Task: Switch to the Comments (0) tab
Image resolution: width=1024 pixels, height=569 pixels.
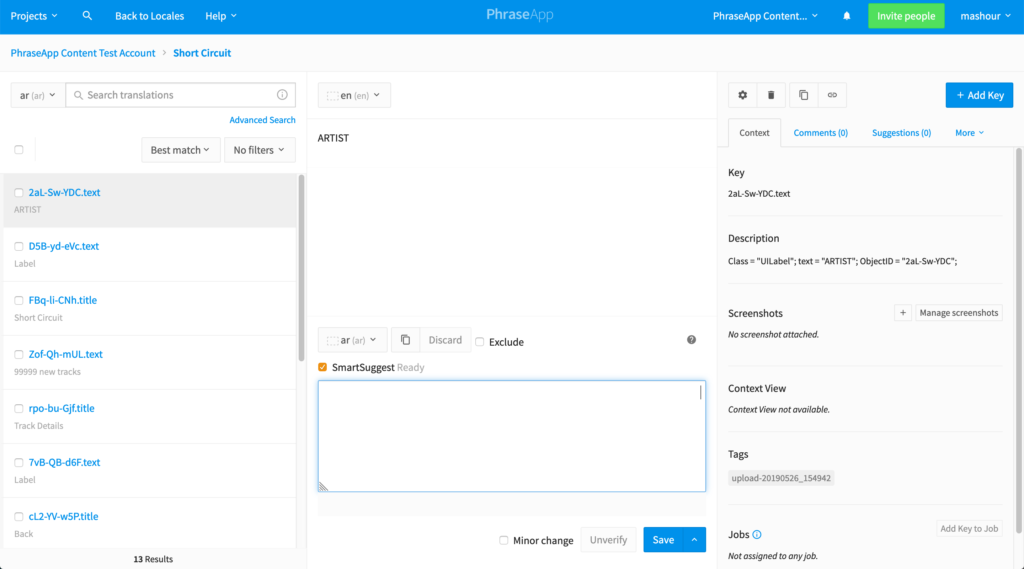Action: tap(820, 133)
